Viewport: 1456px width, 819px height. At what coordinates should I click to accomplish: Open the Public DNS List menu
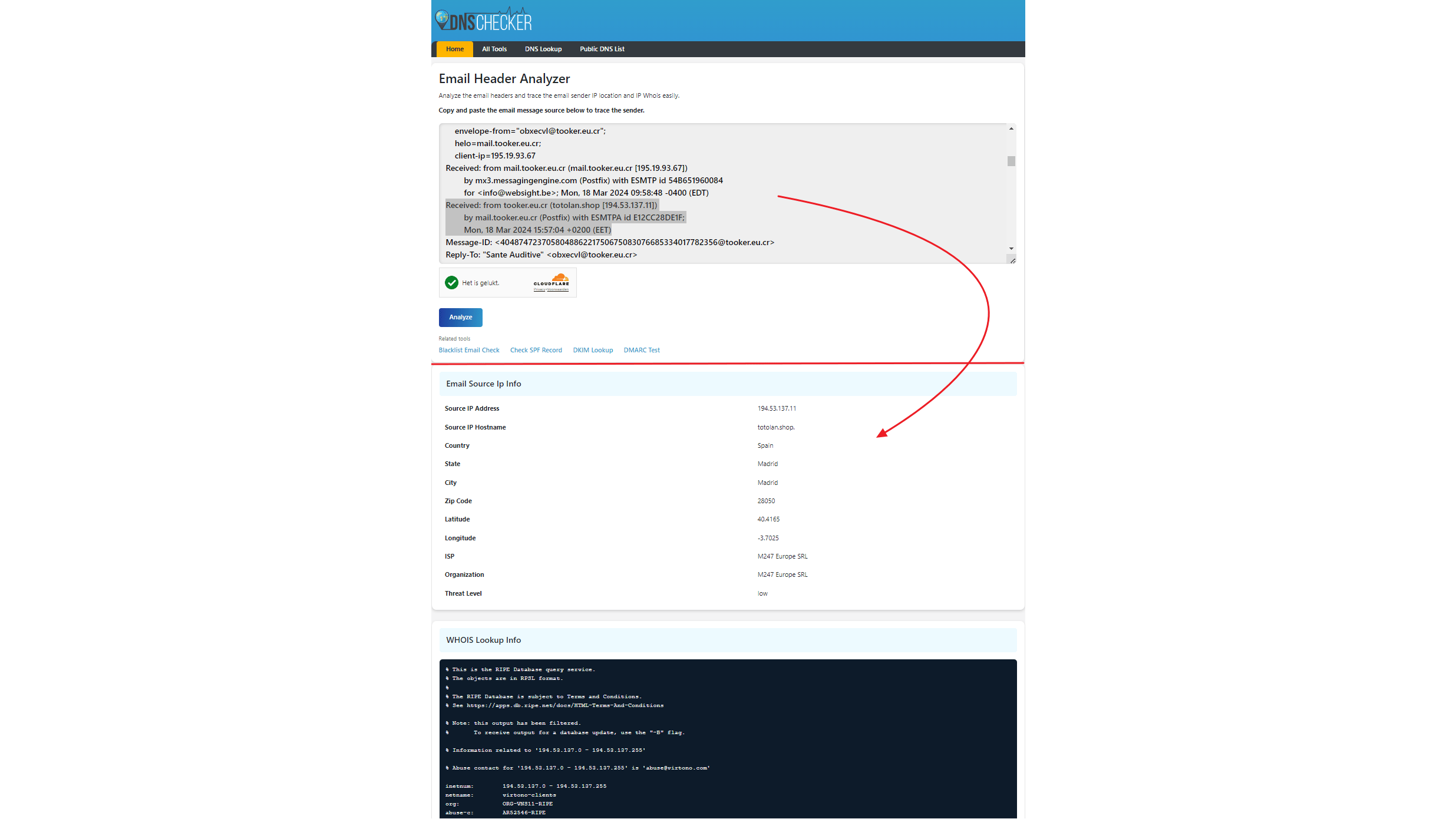pyautogui.click(x=602, y=49)
